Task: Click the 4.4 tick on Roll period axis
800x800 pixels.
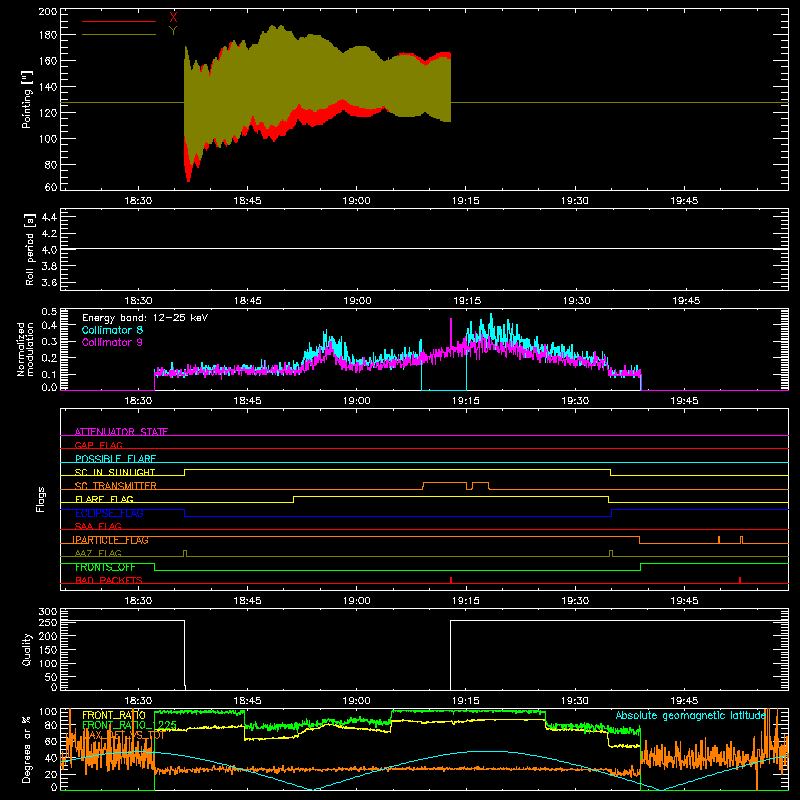Action: pos(49,217)
